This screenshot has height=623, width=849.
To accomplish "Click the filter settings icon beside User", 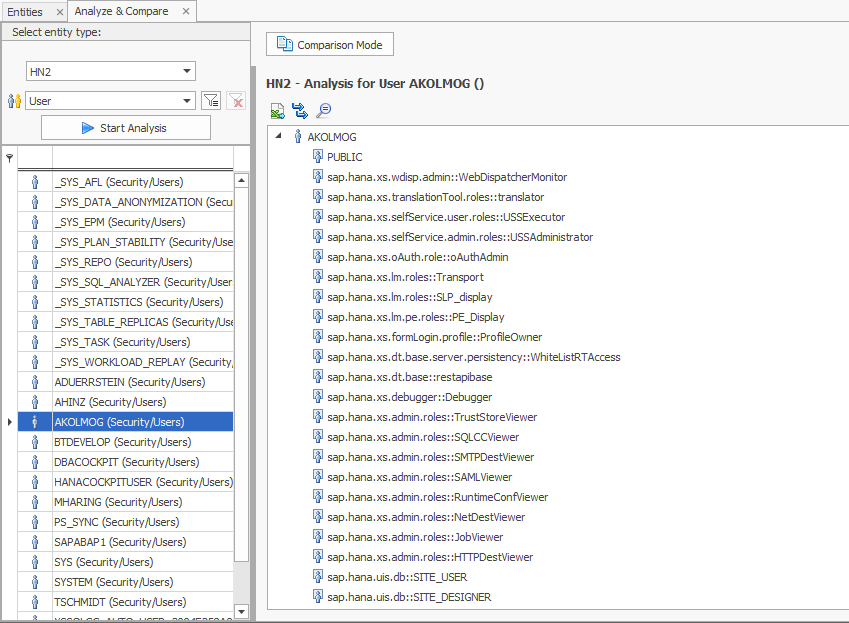I will 211,100.
